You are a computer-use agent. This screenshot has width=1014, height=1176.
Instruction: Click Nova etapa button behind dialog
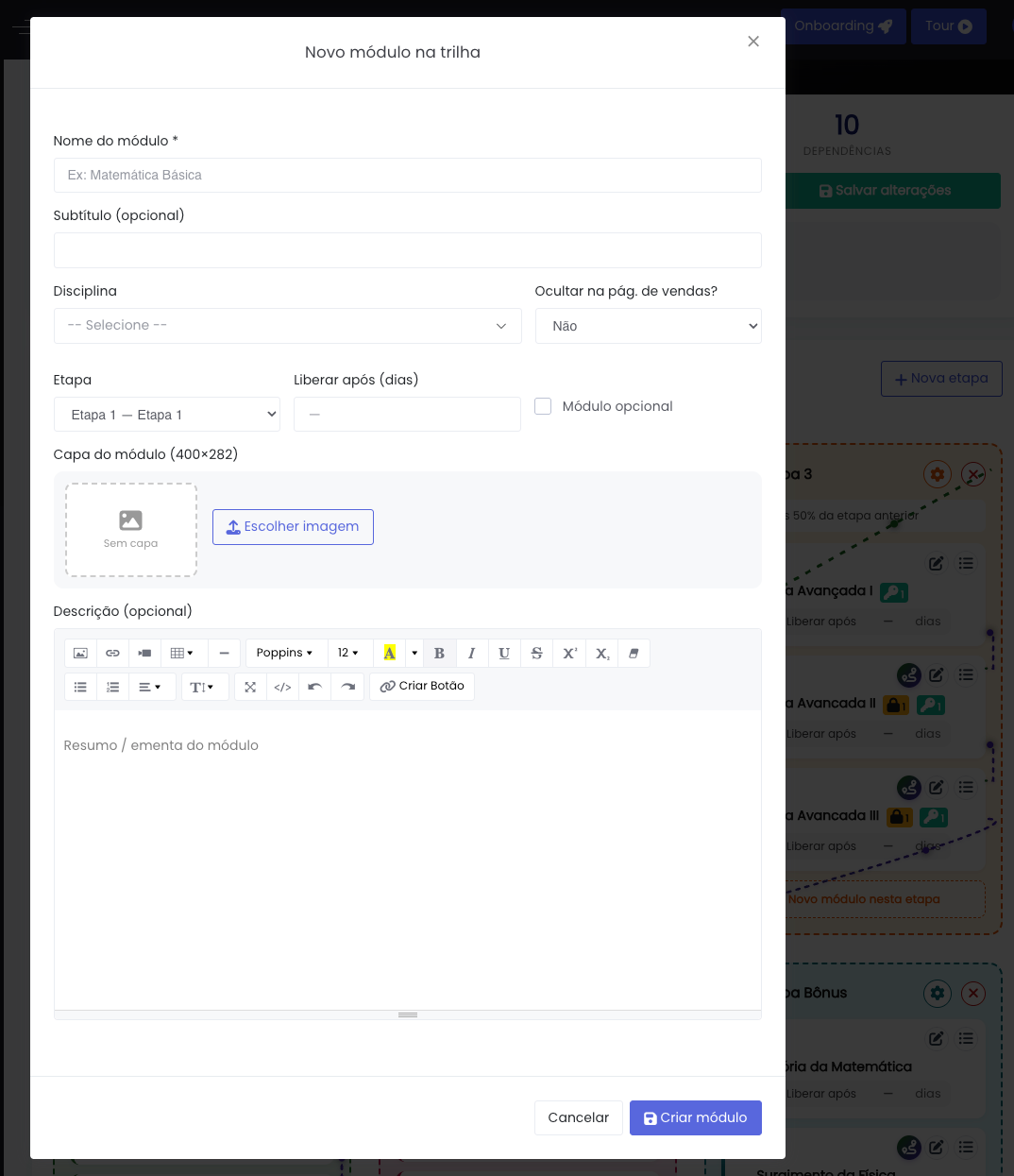[941, 379]
